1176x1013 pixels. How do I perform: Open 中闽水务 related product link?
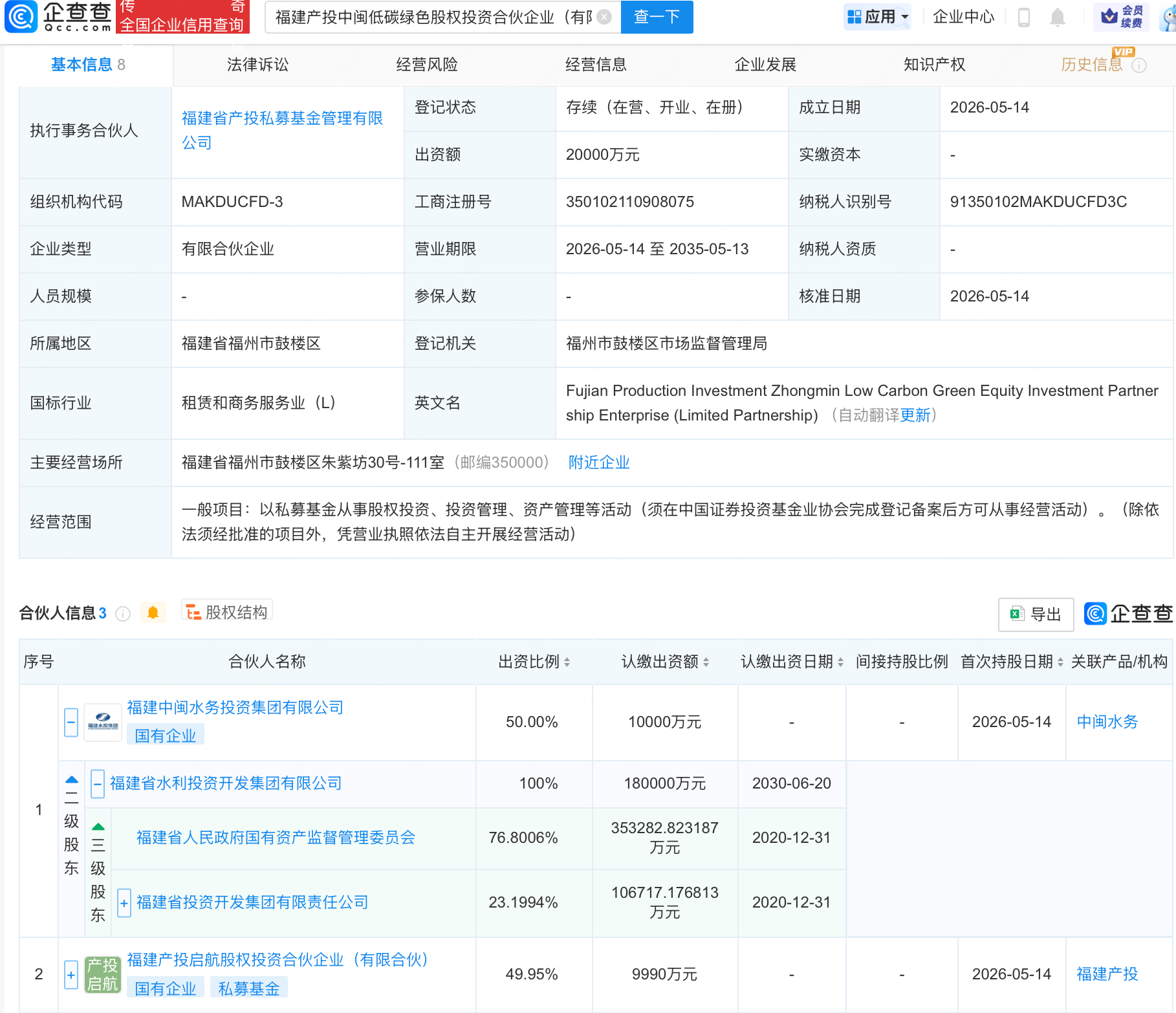click(1107, 721)
